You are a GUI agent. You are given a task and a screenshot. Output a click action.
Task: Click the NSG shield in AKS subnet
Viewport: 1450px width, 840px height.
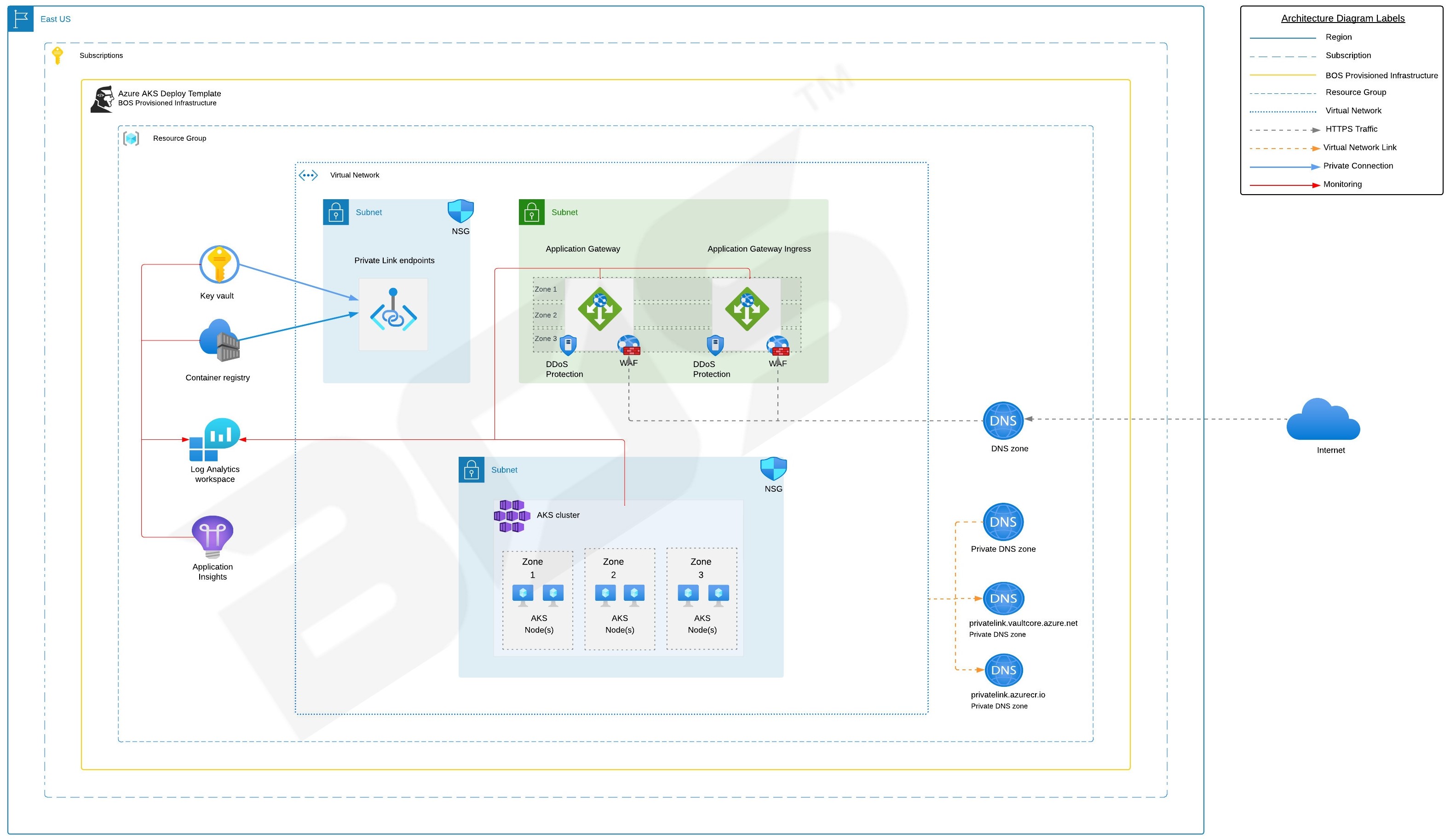773,469
